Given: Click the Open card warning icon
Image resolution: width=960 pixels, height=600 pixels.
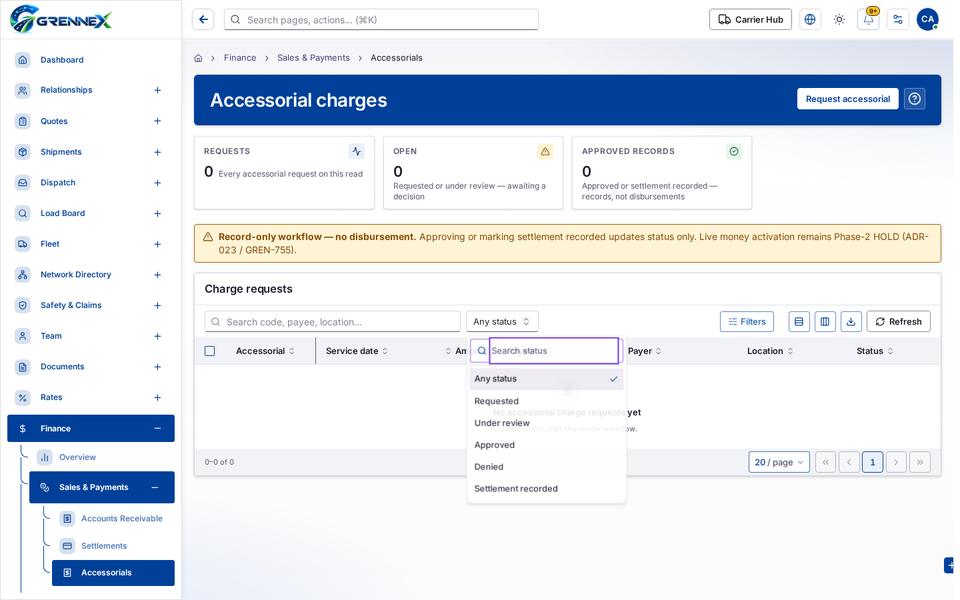Looking at the screenshot, I should [545, 151].
